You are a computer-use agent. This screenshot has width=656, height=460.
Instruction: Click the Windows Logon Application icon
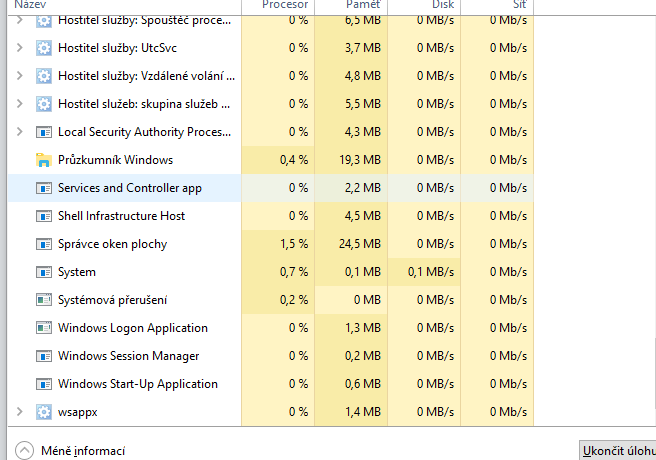pyautogui.click(x=43, y=328)
